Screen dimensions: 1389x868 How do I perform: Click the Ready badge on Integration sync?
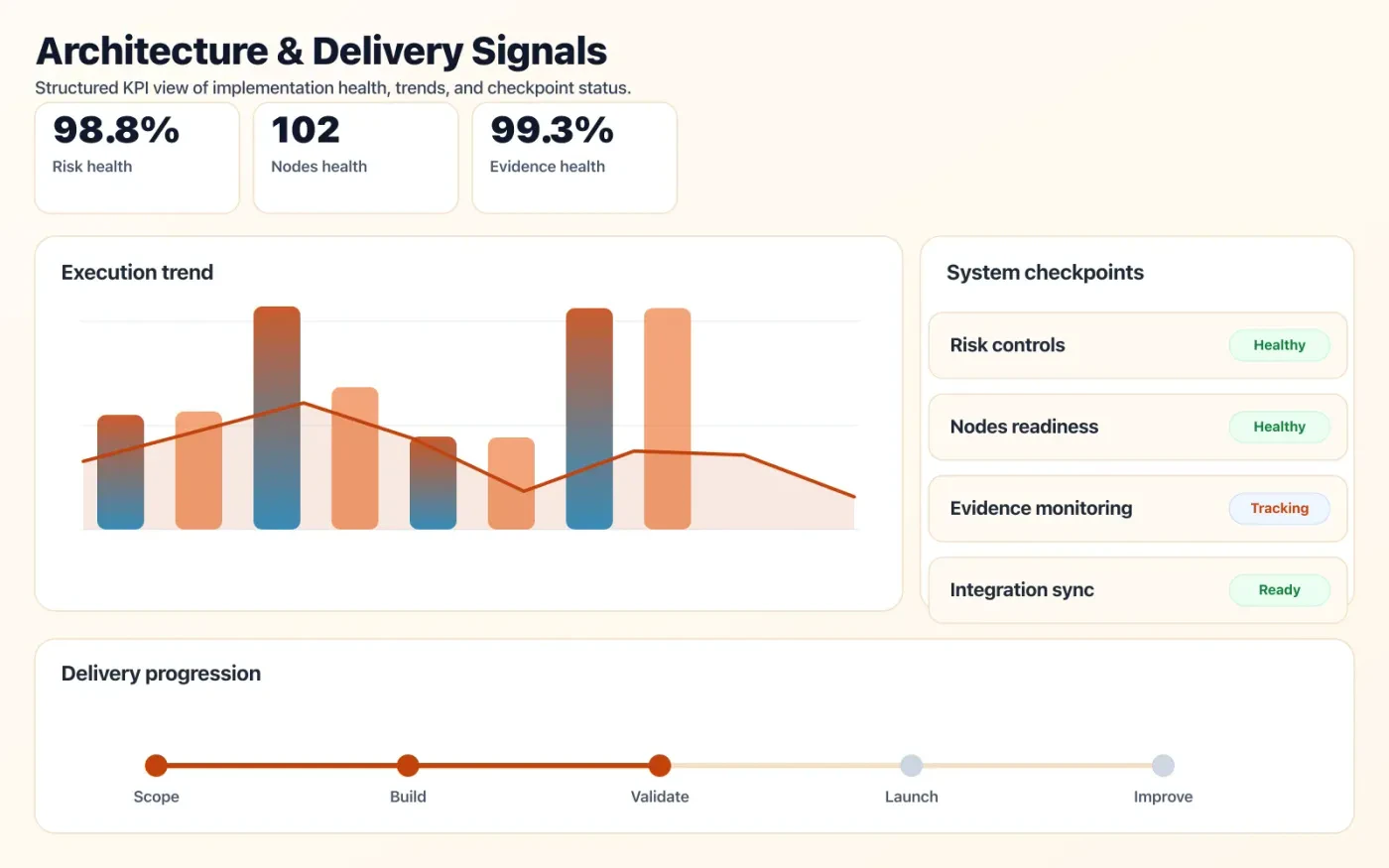1279,589
